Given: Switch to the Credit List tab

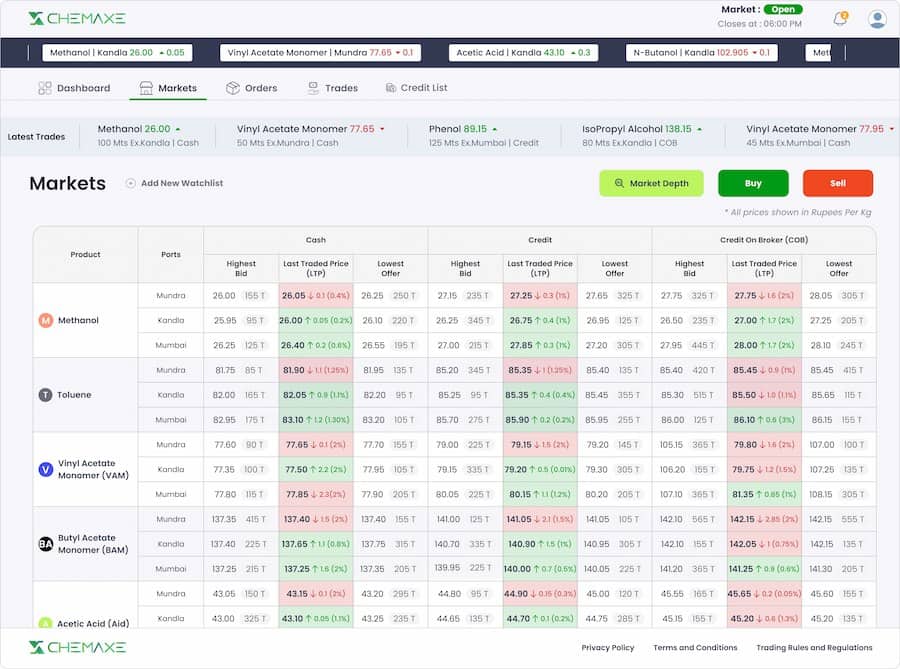Looking at the screenshot, I should tap(416, 88).
